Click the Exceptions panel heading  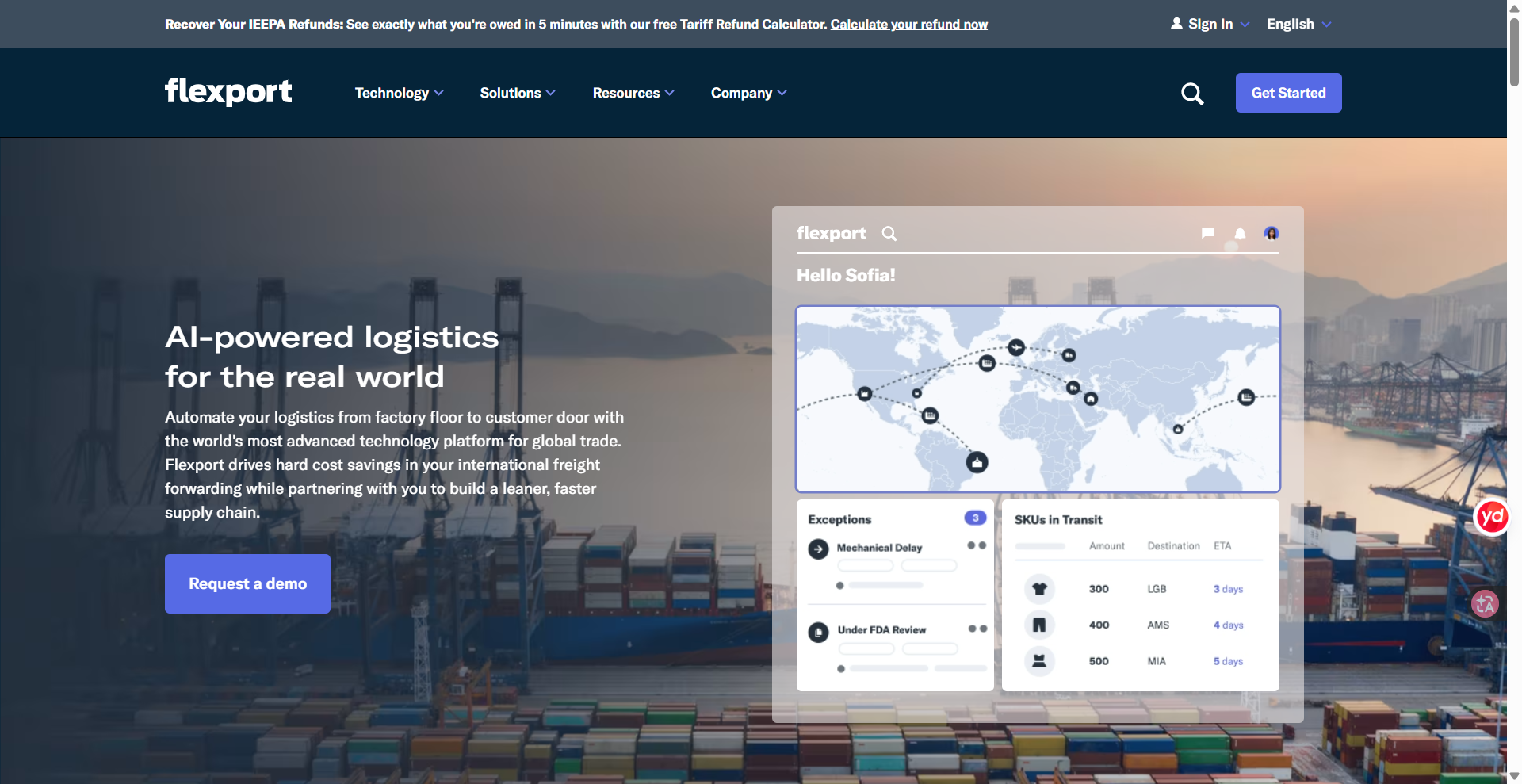point(839,520)
